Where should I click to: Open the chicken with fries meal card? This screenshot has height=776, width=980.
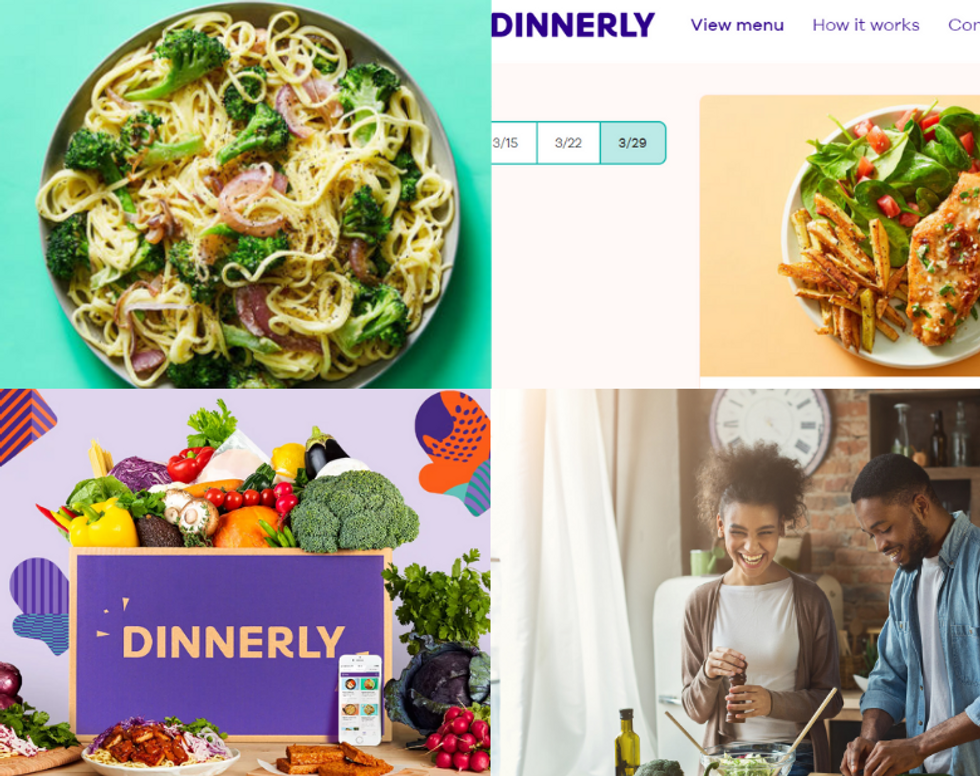click(839, 236)
